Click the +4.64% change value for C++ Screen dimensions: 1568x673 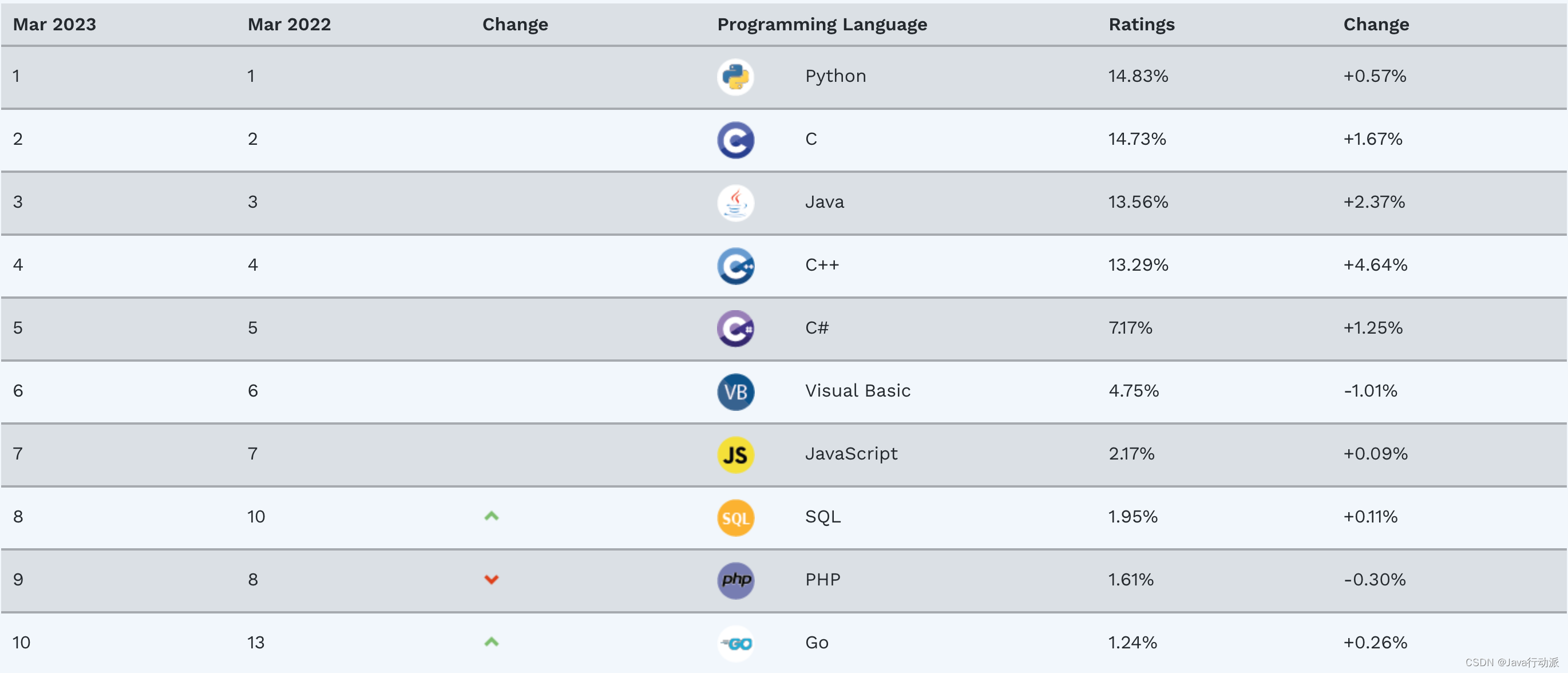[1375, 265]
